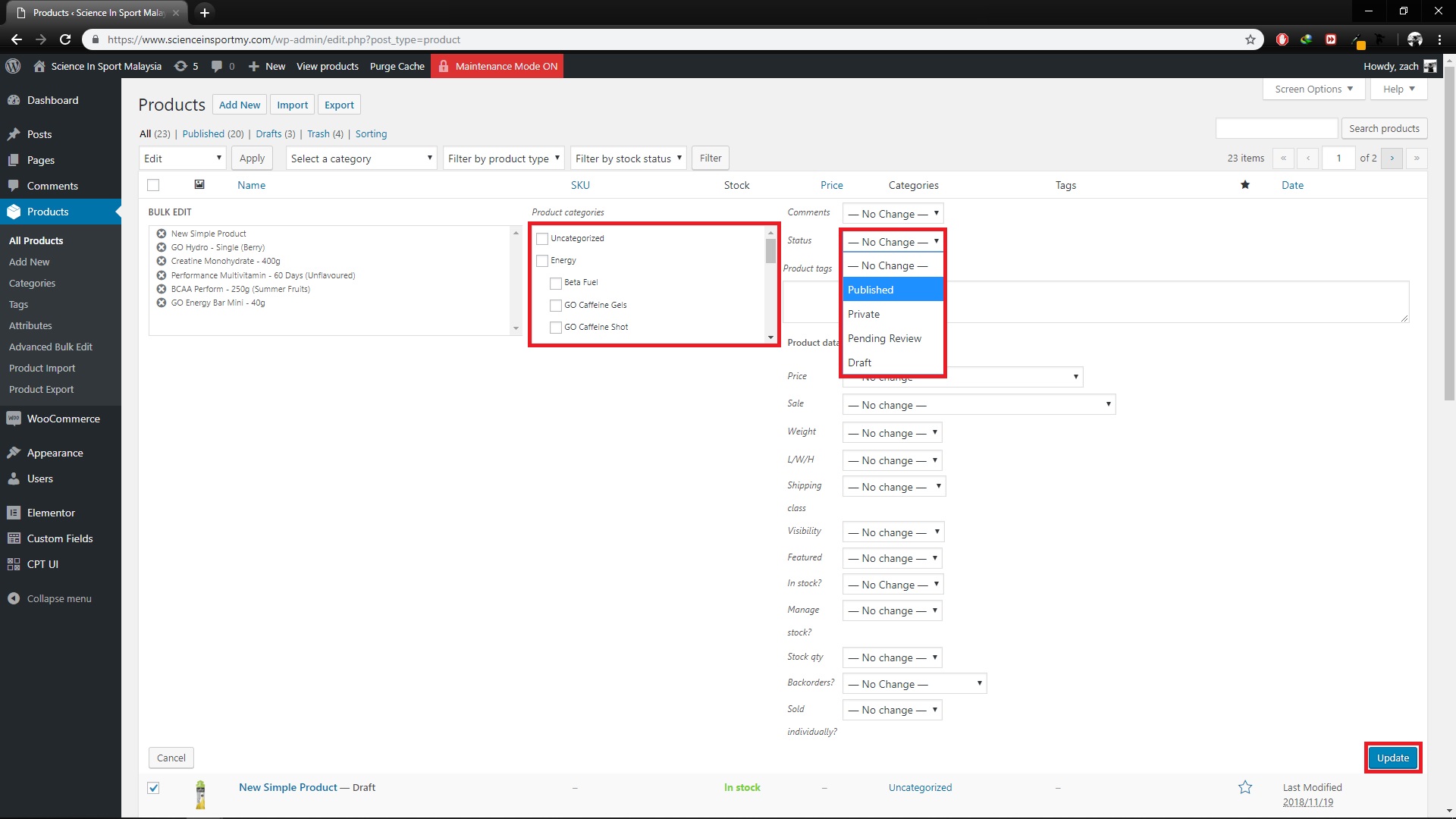
Task: Choose Private in the Status dropdown list
Action: click(893, 314)
